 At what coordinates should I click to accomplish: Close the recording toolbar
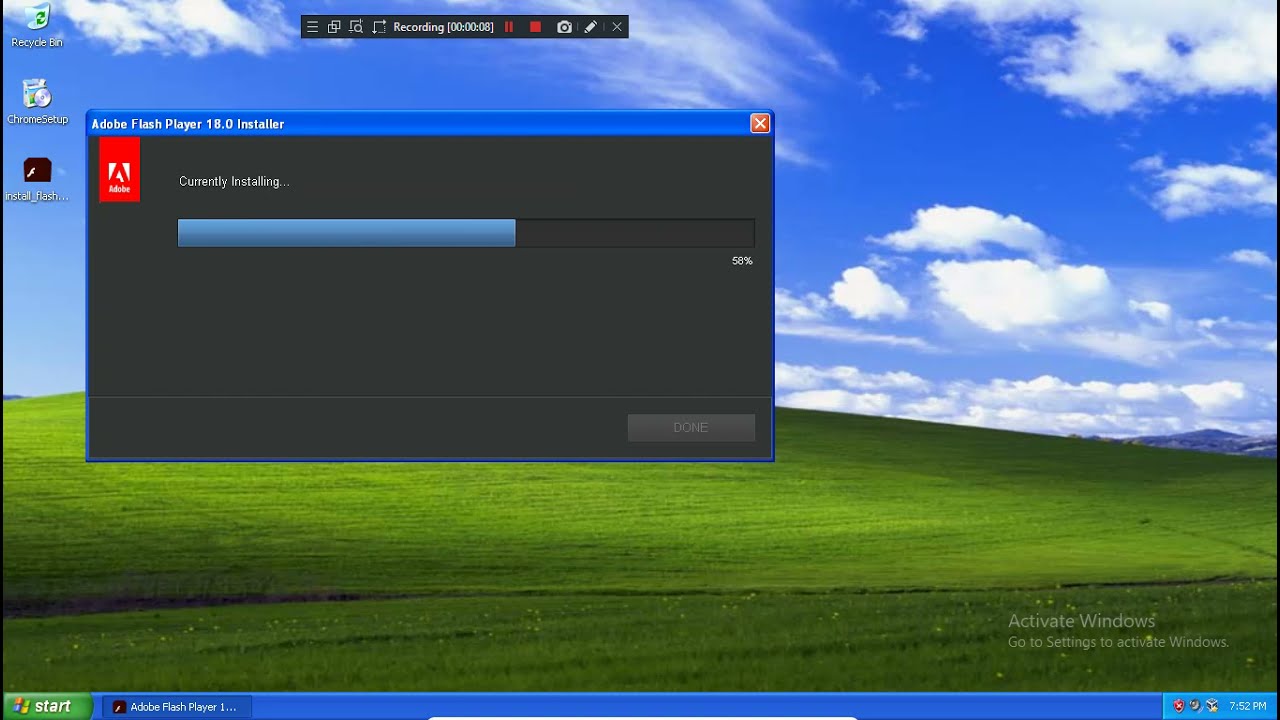pyautogui.click(x=617, y=27)
